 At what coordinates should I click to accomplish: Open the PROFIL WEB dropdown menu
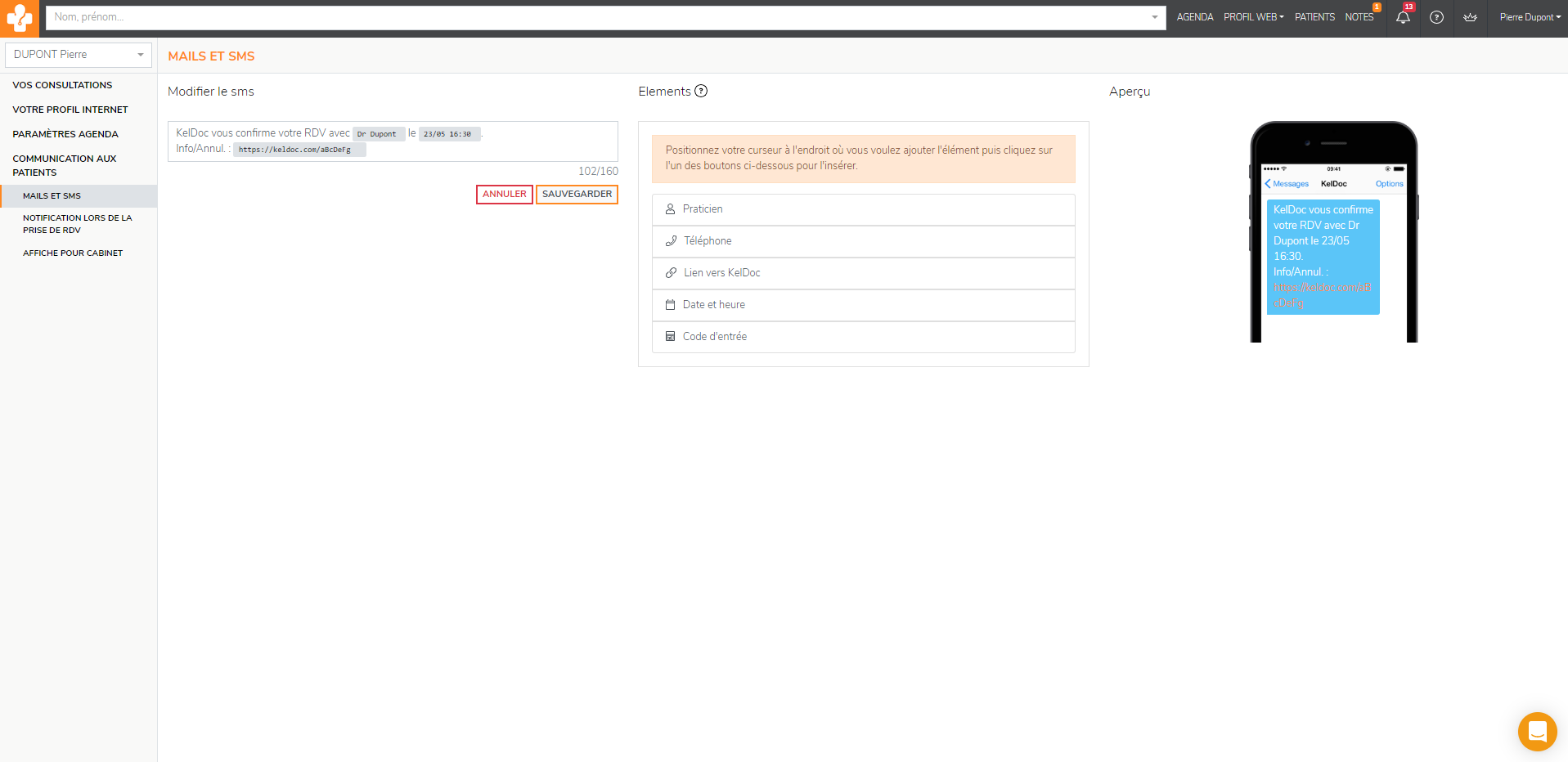point(1253,17)
